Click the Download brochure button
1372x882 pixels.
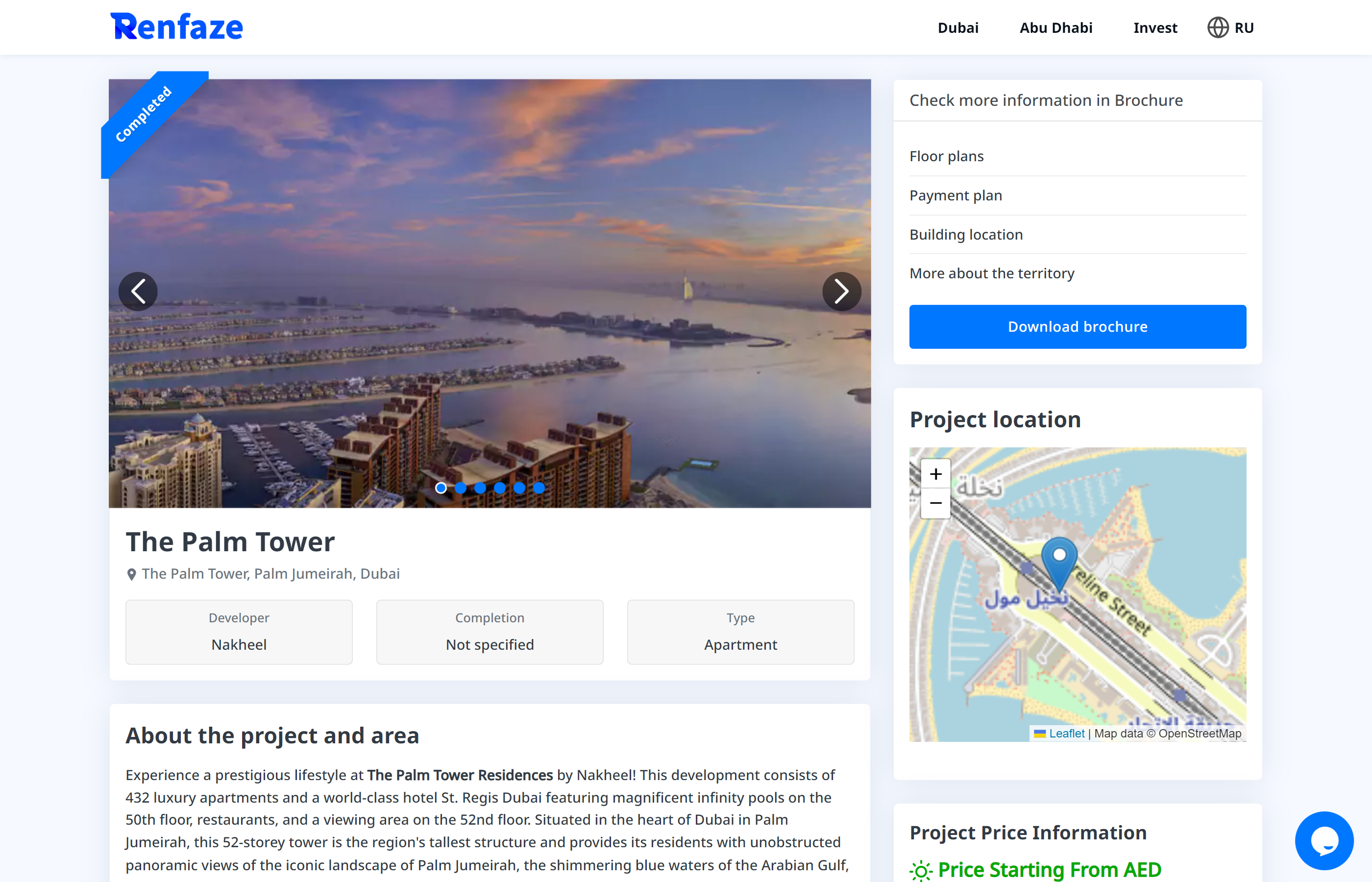[1078, 326]
